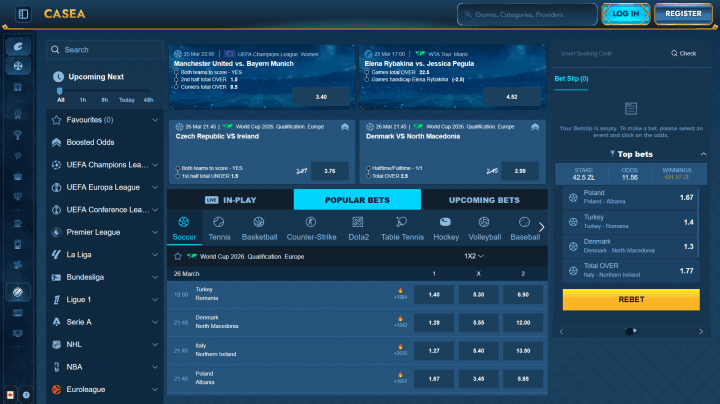
Task: Expand Bundesliga list
Action: (x=155, y=277)
